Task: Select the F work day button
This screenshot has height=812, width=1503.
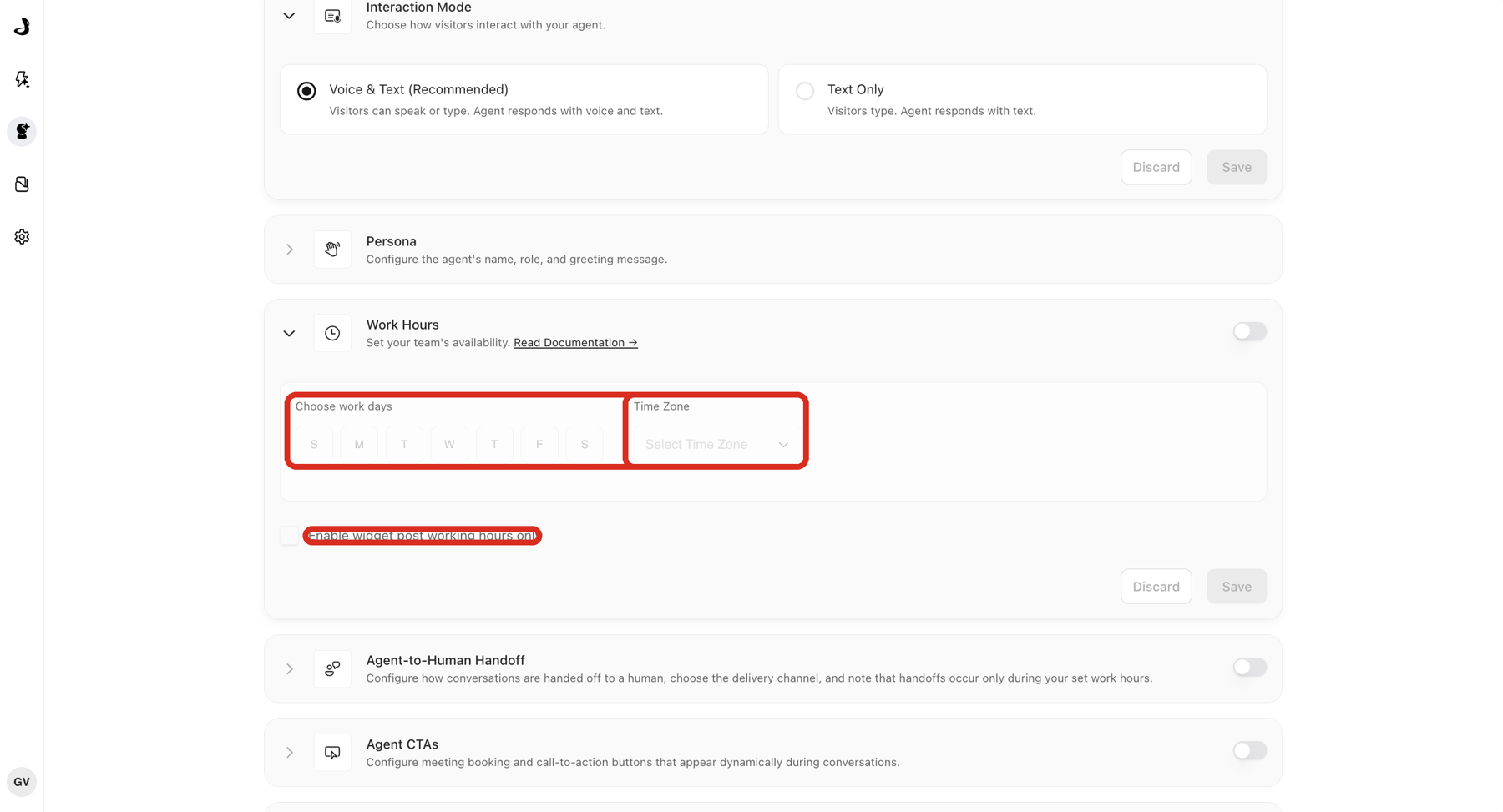Action: click(x=539, y=445)
